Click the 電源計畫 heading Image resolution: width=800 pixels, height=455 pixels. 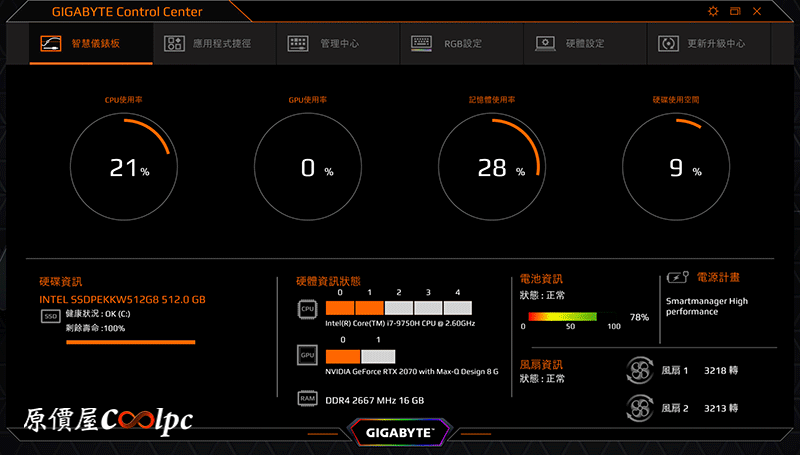pyautogui.click(x=718, y=277)
